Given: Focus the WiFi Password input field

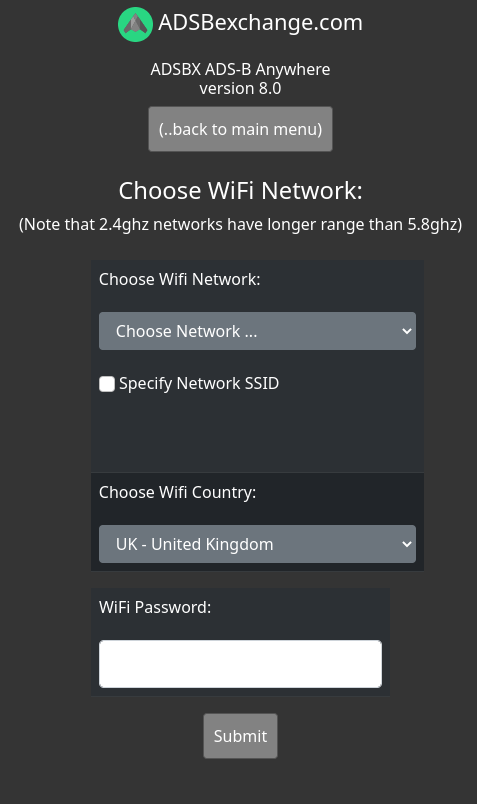Looking at the screenshot, I should [x=241, y=664].
